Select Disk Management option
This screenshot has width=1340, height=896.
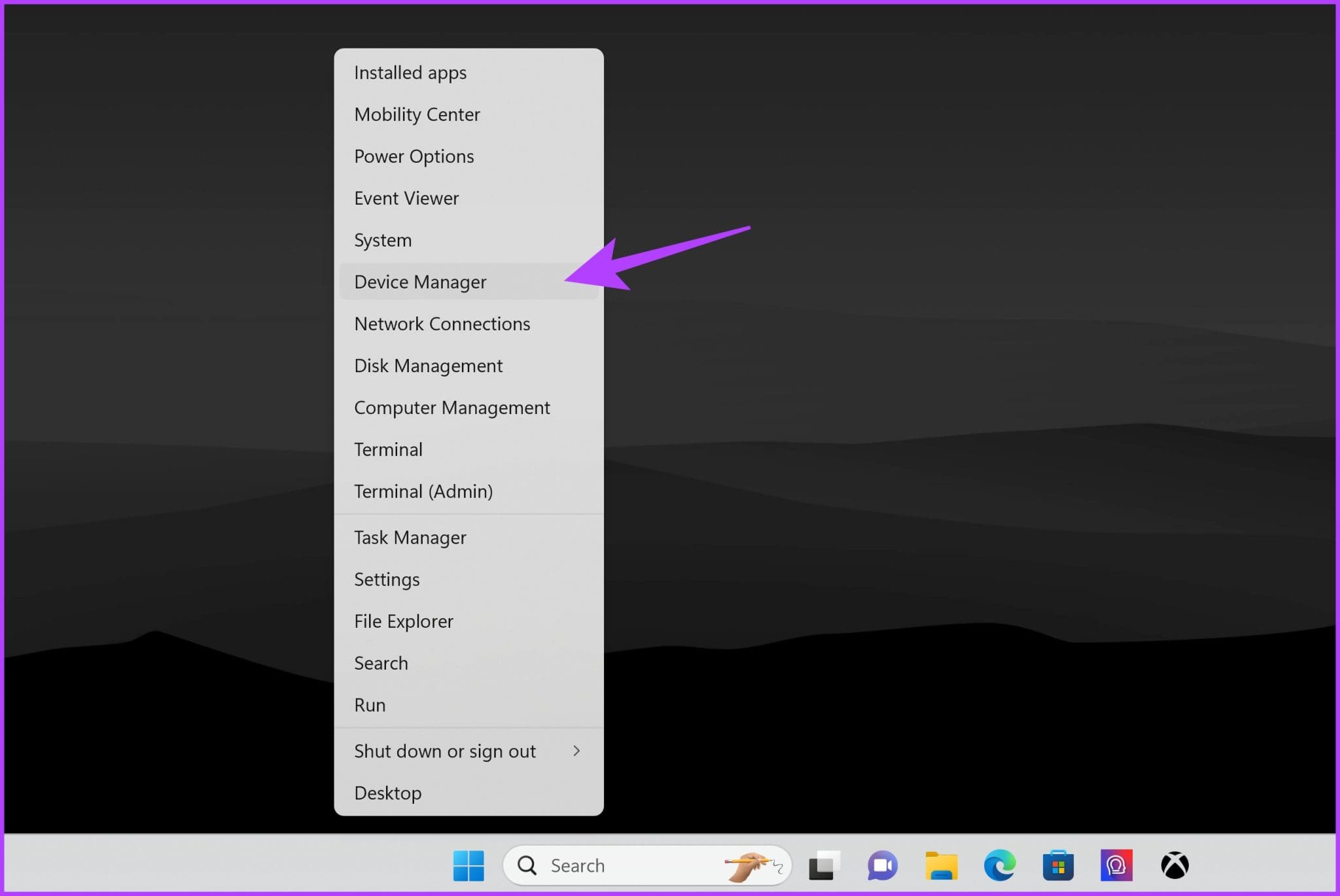[x=468, y=366]
